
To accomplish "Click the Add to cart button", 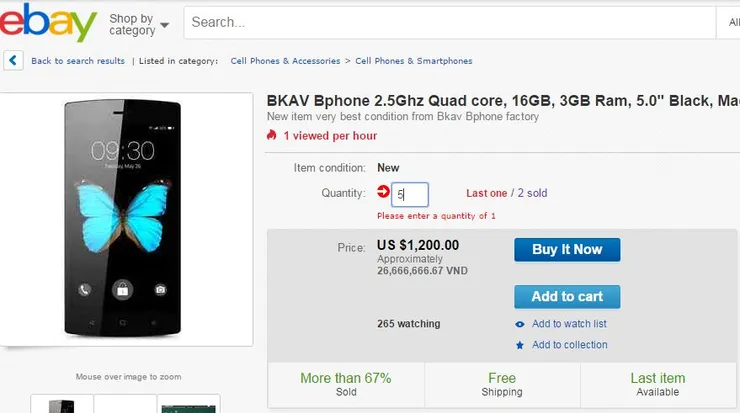I will click(x=567, y=296).
